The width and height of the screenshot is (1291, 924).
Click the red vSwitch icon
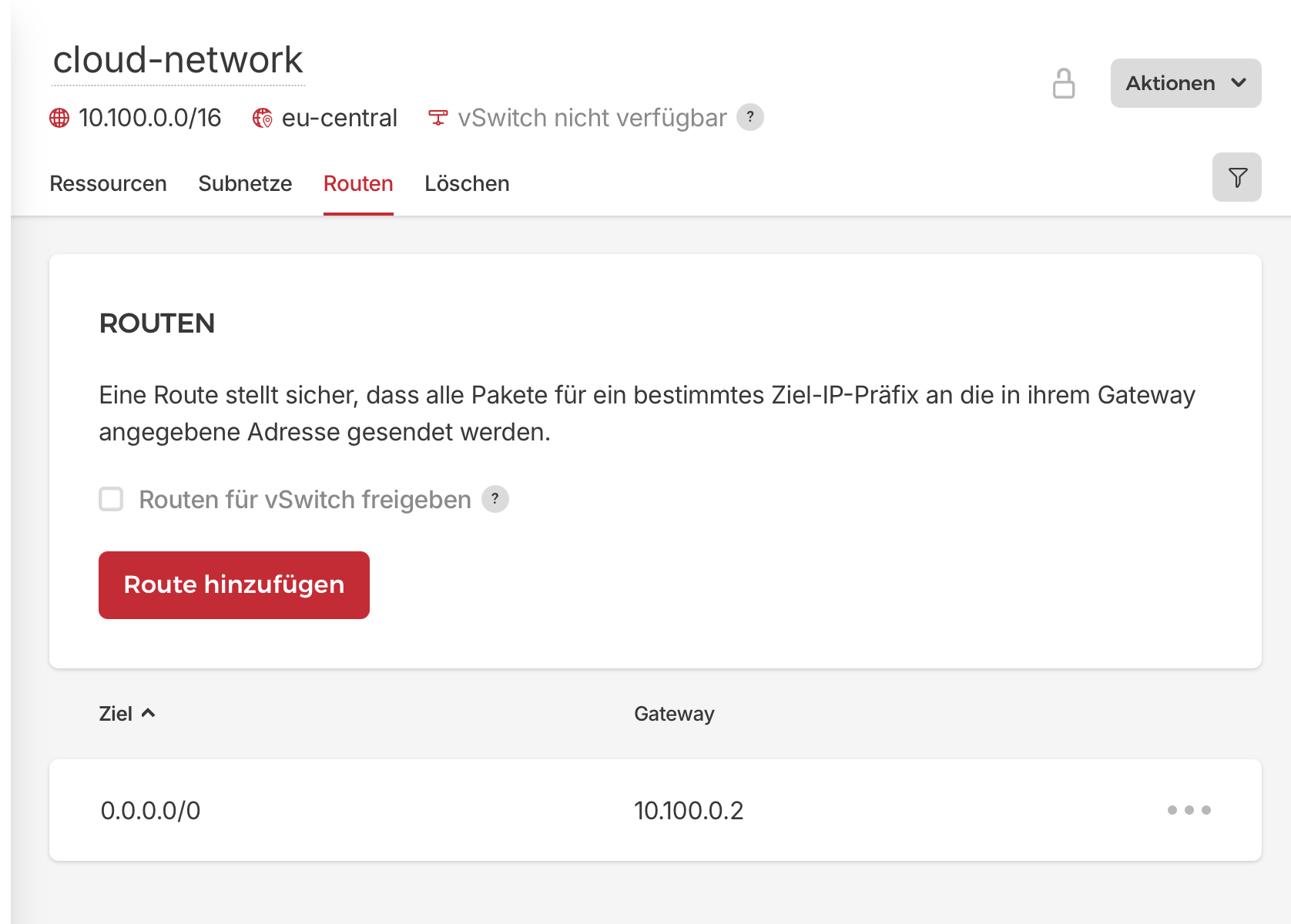(438, 118)
